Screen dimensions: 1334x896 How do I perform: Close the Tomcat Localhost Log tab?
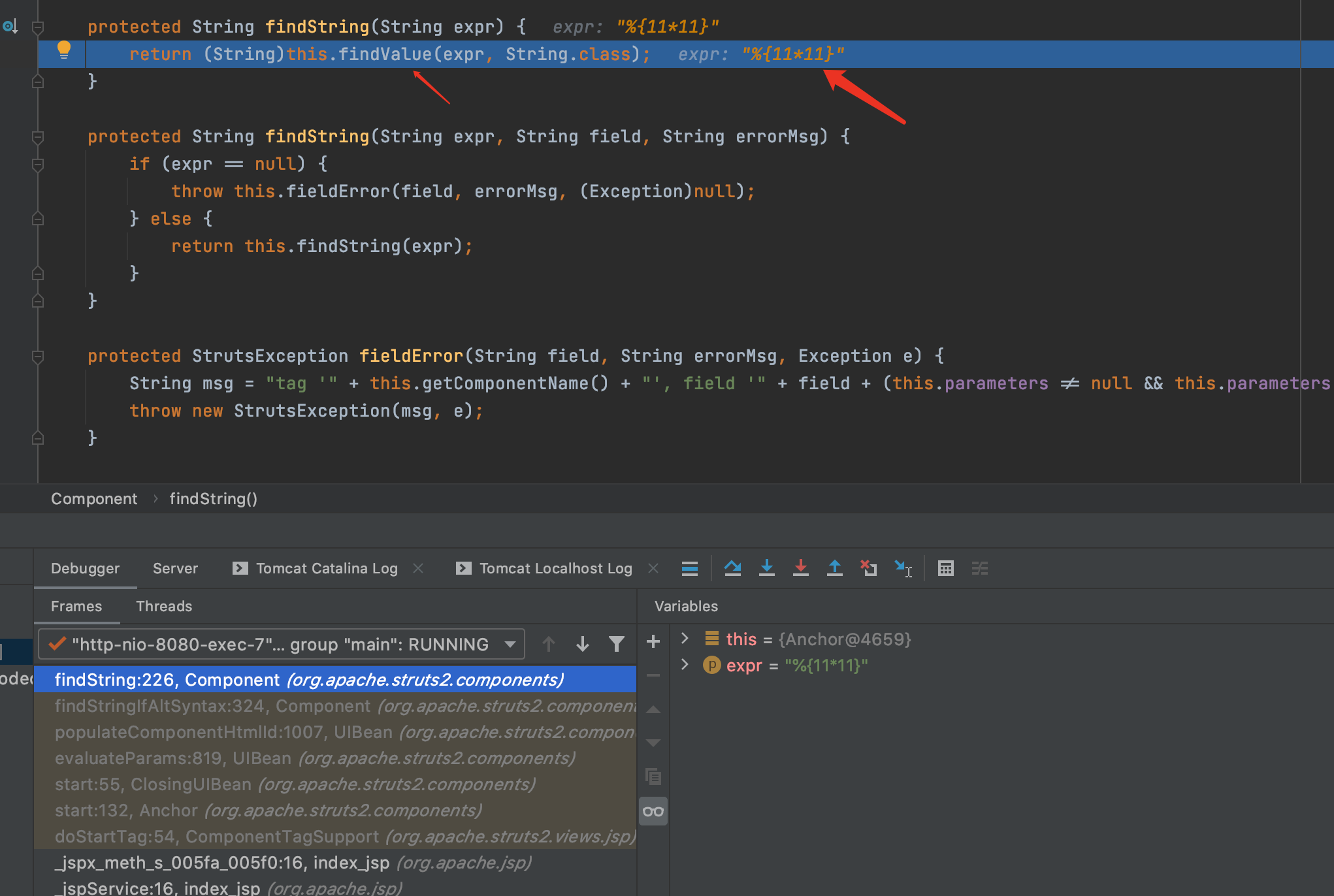click(653, 568)
